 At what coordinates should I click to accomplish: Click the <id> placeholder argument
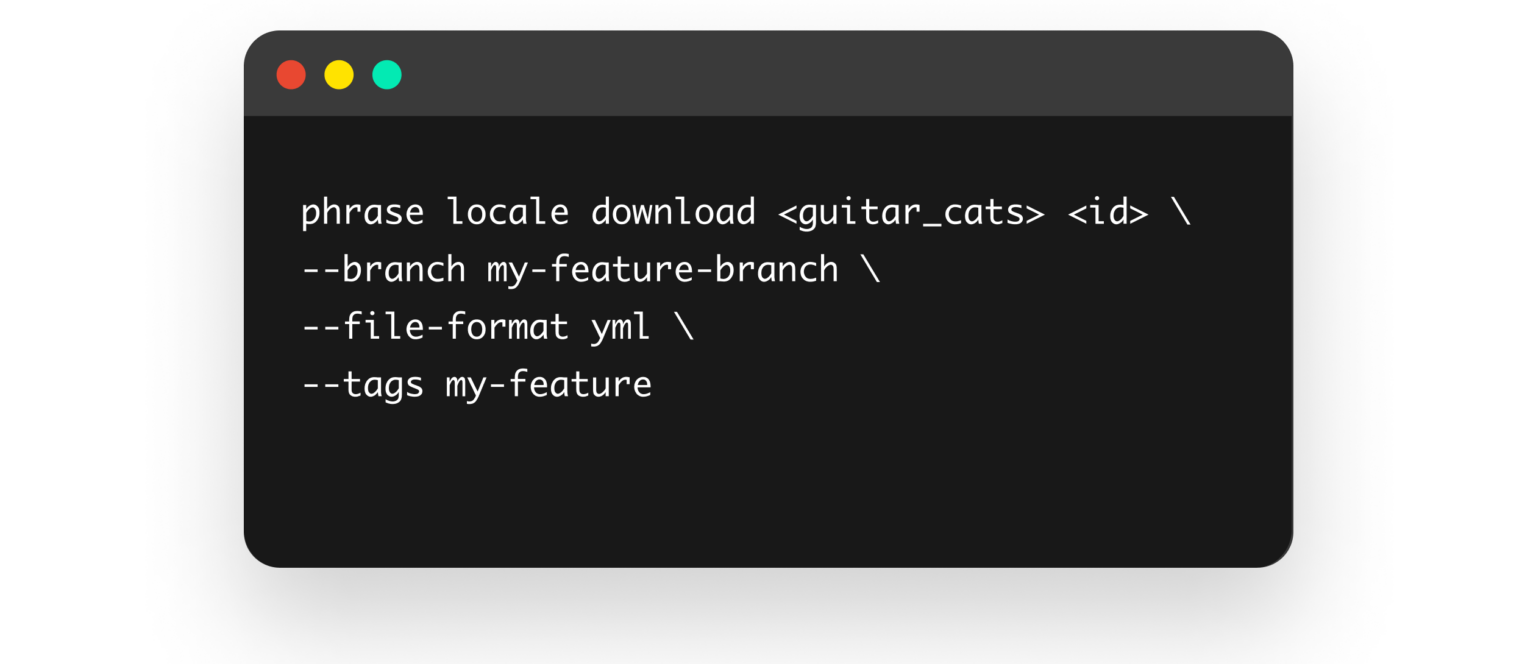[1108, 213]
